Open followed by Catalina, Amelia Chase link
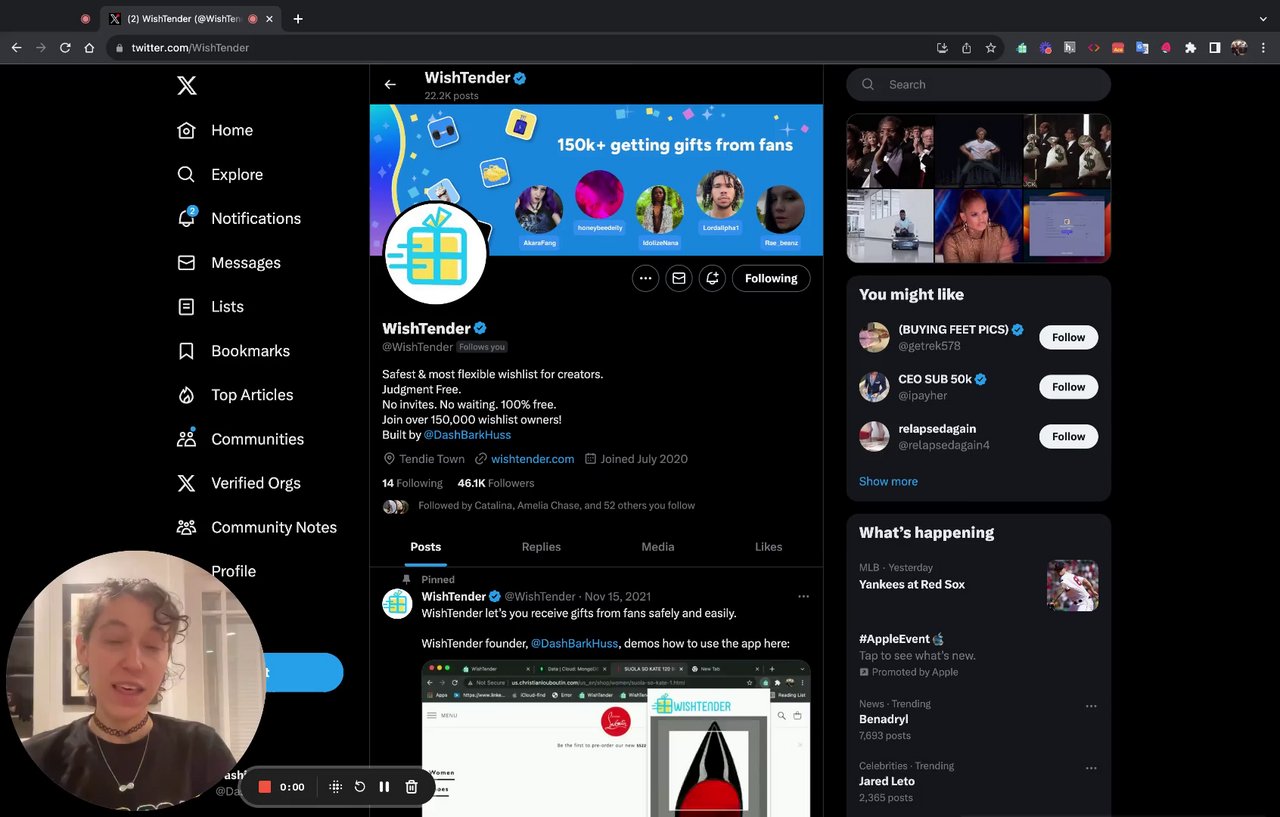This screenshot has width=1280, height=817. 556,506
